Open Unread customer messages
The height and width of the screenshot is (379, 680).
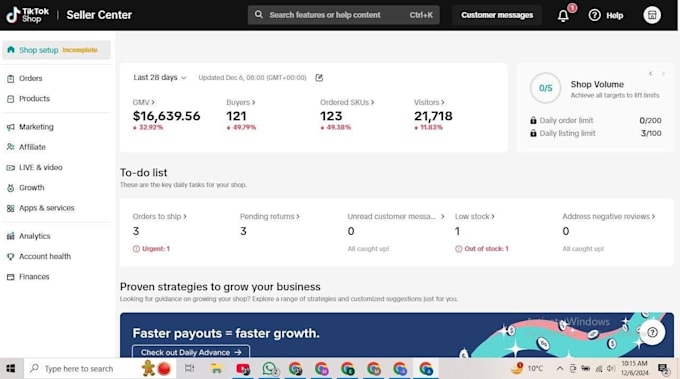[x=396, y=216]
